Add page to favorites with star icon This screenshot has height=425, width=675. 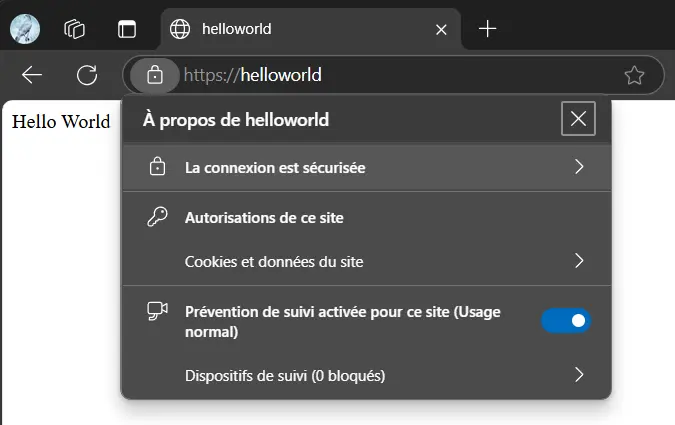click(633, 75)
